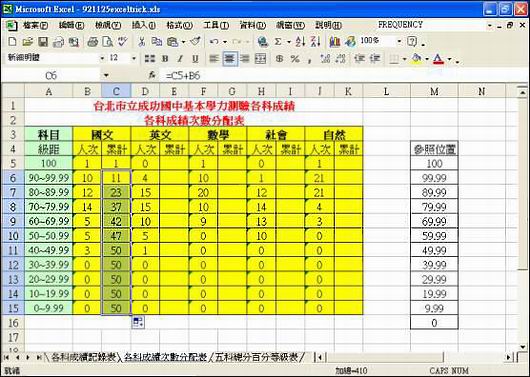Expand the zoom percentage dropdown
Viewport: 530px width, 377px height.
[x=399, y=42]
